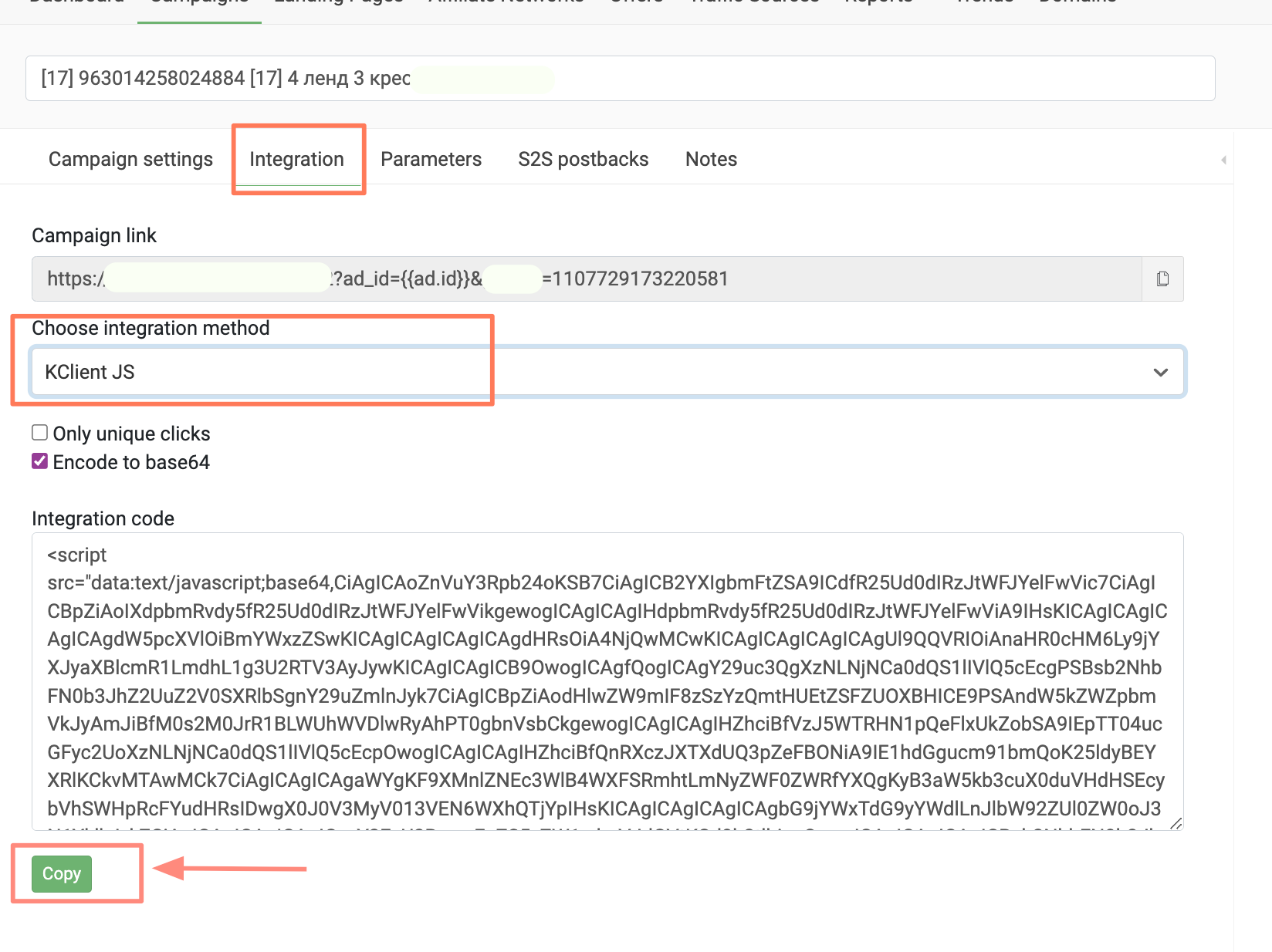Go to the S2S postbacks tab
Image resolution: width=1272 pixels, height=952 pixels.
click(584, 159)
